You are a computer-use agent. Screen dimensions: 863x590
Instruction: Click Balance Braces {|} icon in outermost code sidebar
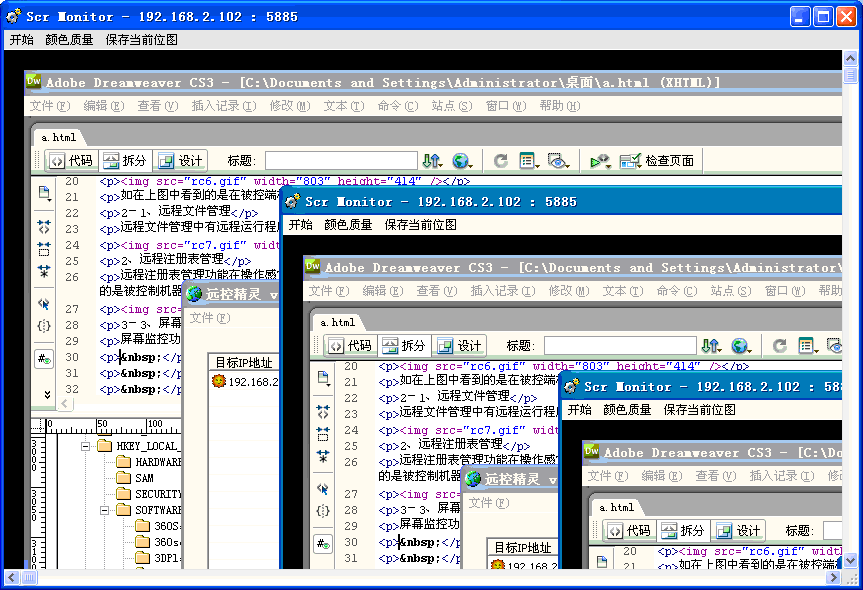[x=44, y=326]
